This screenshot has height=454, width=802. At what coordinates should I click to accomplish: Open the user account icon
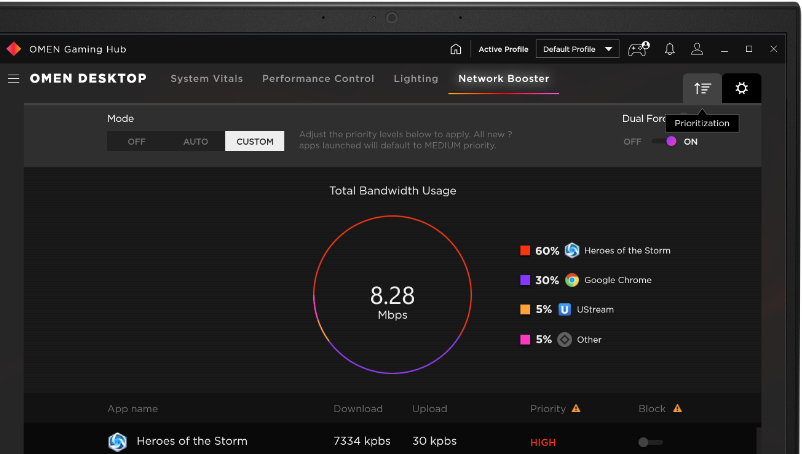(x=697, y=49)
